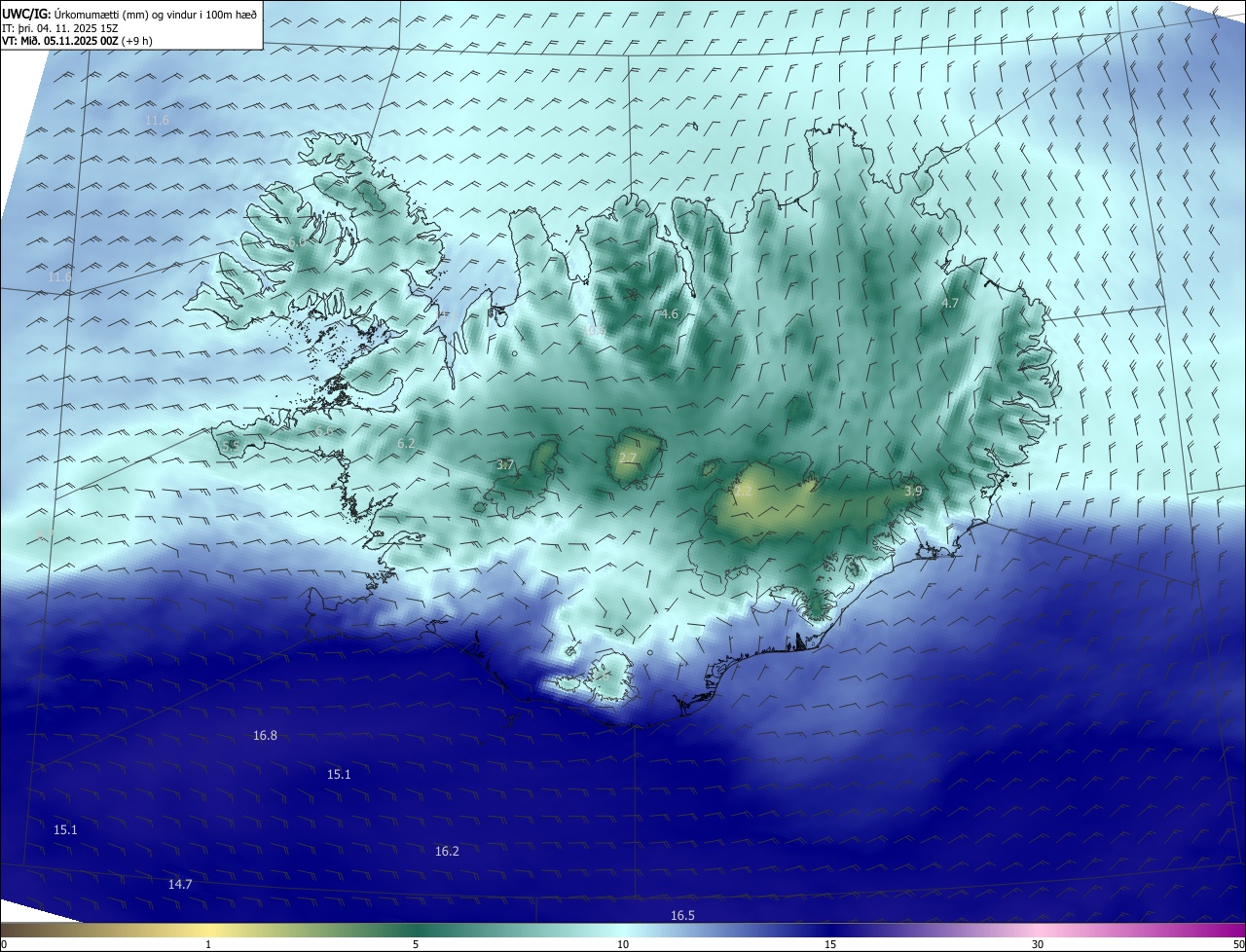Click the title line starting "UWC/IG: Úrkomumætti (mm)"
This screenshot has width=1246, height=952.
coord(129,14)
